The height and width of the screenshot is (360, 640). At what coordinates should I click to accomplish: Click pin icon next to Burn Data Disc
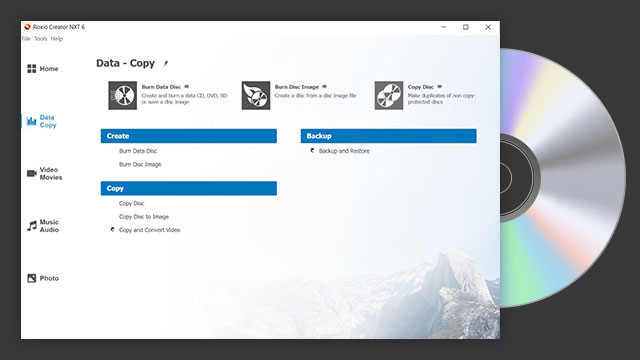187,87
